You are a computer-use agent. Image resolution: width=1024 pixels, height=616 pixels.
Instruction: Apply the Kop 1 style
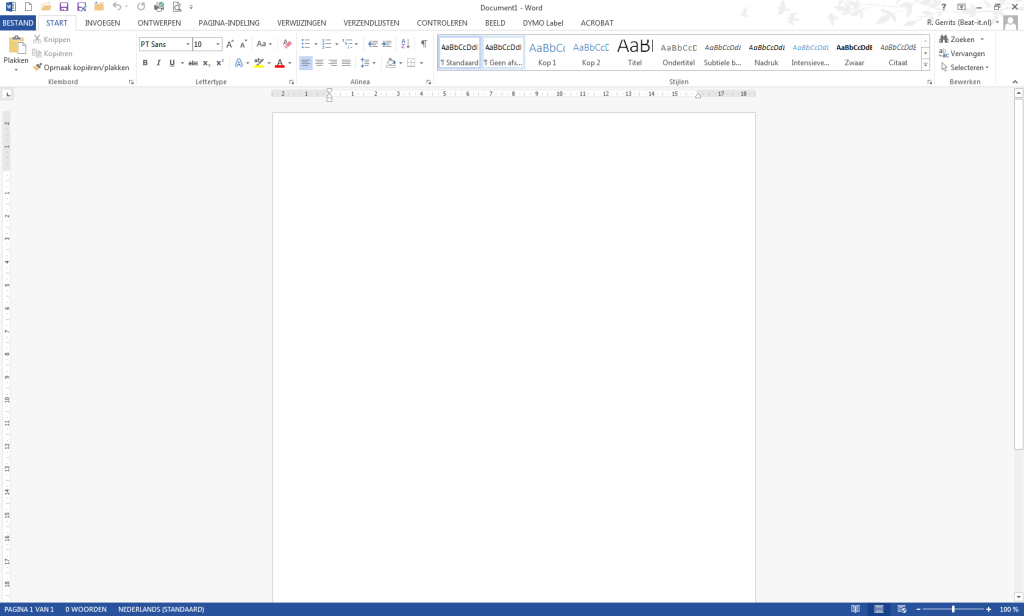[x=547, y=54]
